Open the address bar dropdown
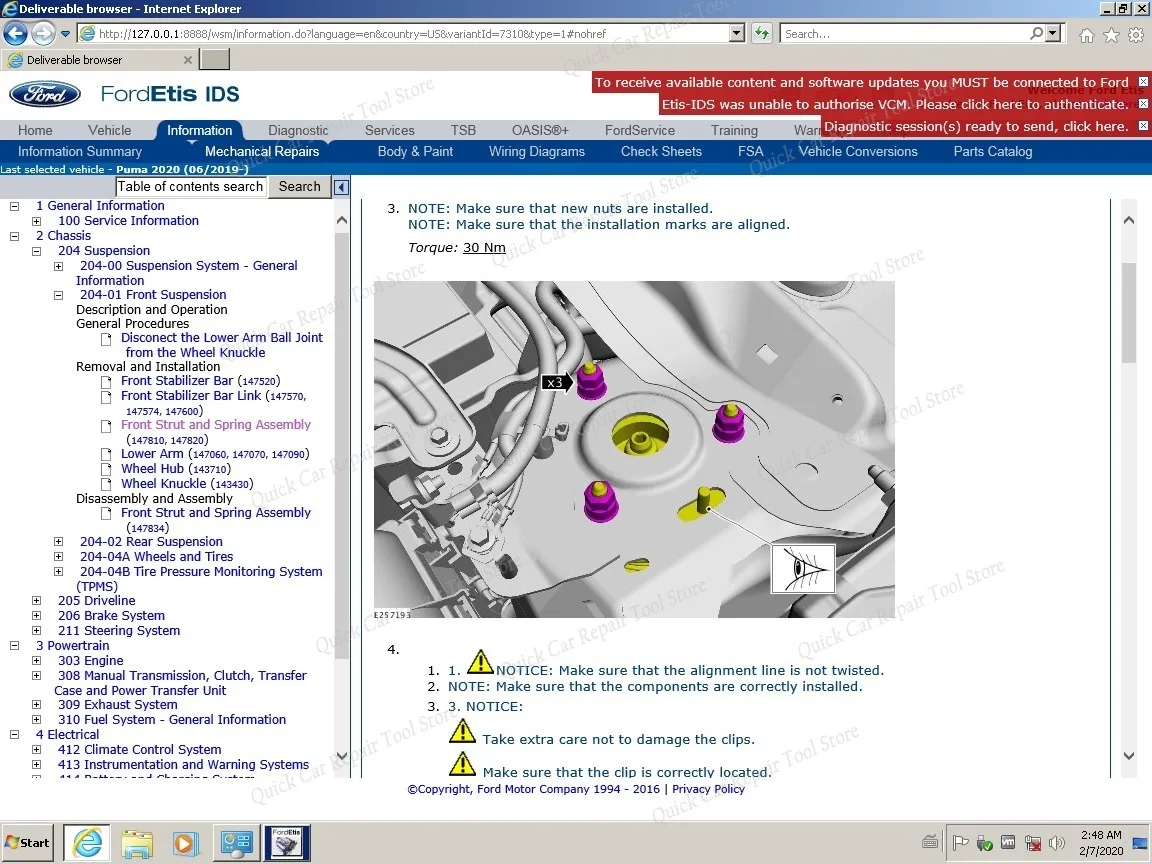Screen dimensions: 1152x864 click(737, 33)
